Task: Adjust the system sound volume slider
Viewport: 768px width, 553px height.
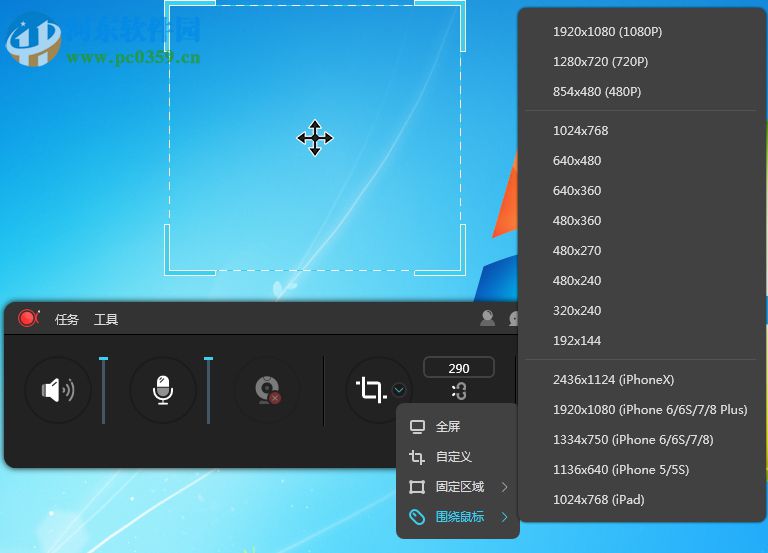Action: 103,390
